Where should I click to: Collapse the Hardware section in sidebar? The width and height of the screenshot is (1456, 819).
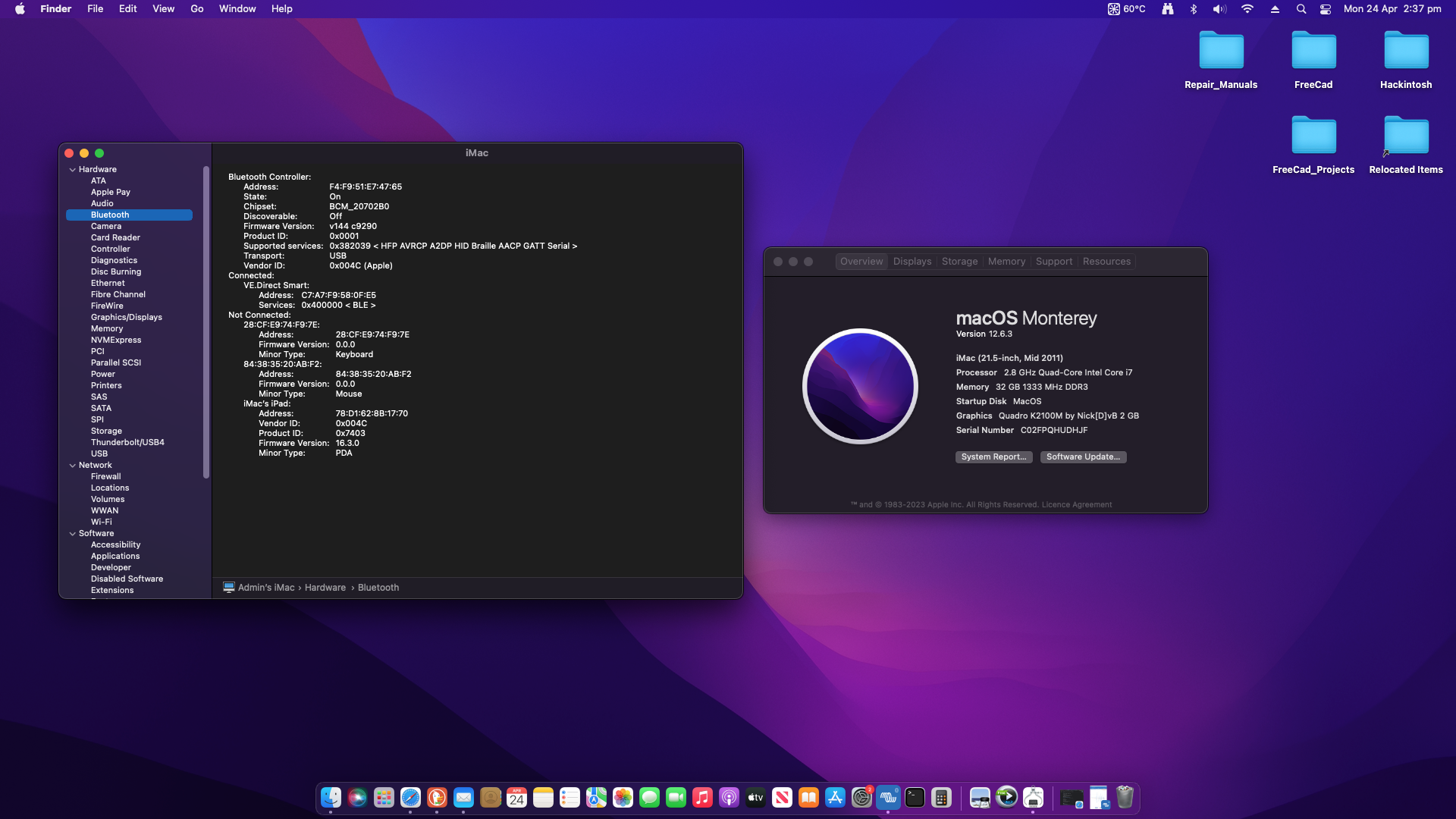[x=73, y=170]
